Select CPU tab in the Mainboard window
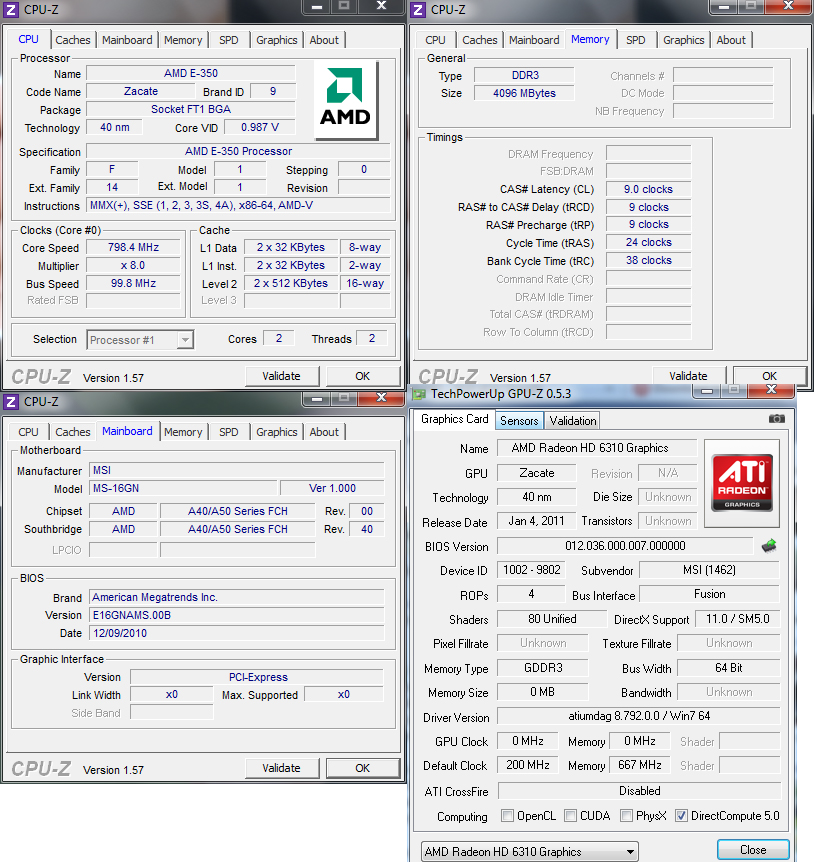814x862 pixels. pos(28,432)
